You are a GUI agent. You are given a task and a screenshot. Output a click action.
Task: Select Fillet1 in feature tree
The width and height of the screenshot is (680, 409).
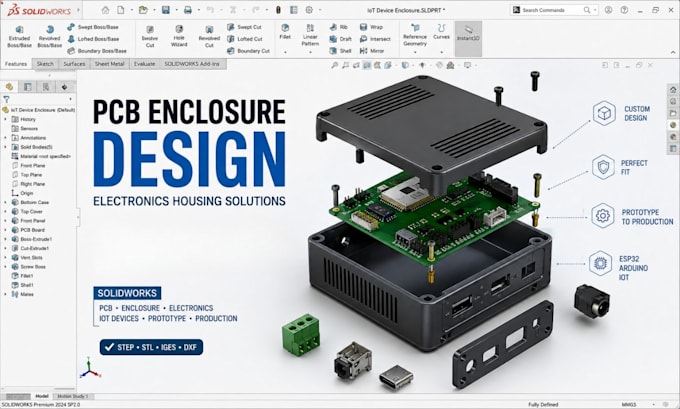tap(23, 276)
